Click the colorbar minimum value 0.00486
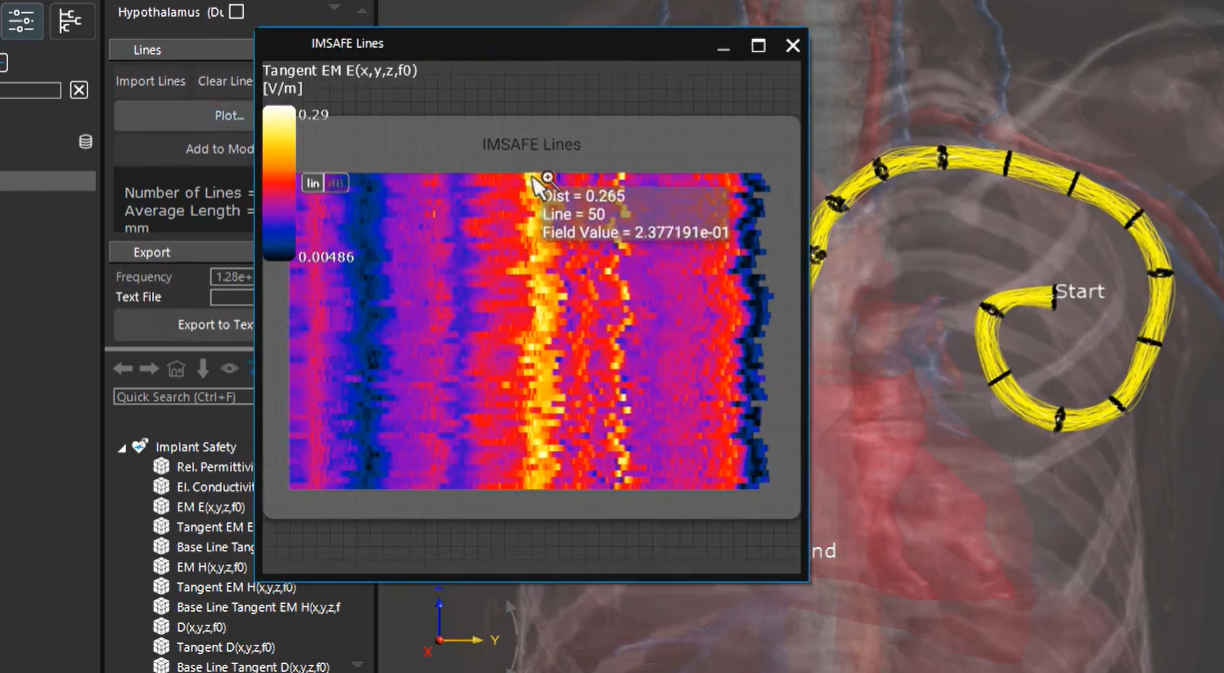The width and height of the screenshot is (1224, 673). click(325, 257)
